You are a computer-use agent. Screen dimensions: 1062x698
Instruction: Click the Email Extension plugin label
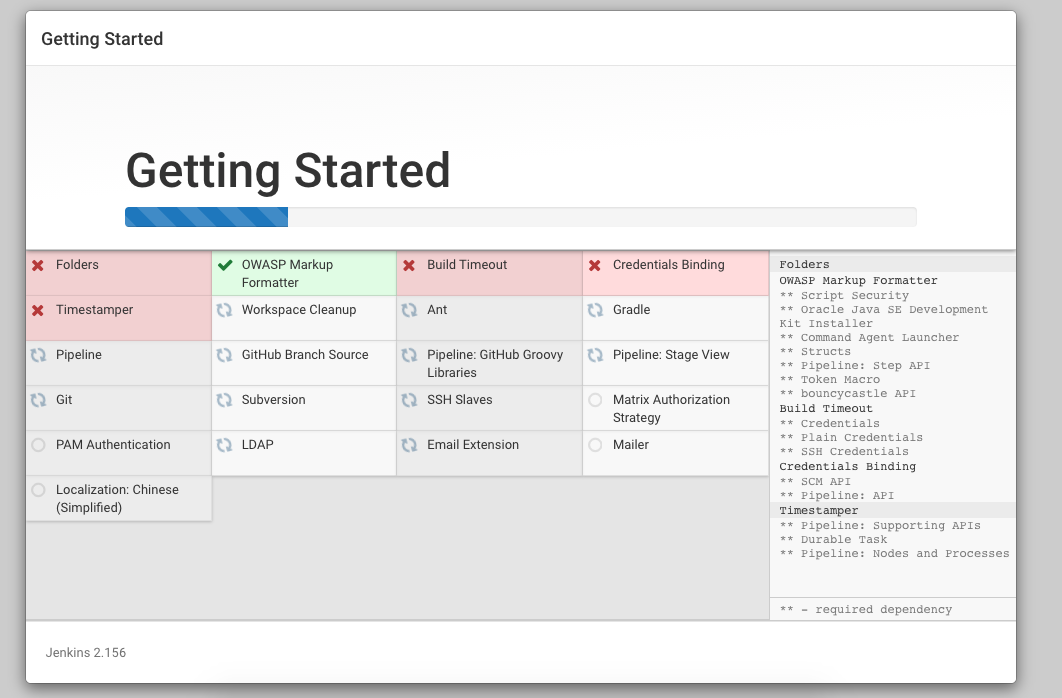(473, 445)
